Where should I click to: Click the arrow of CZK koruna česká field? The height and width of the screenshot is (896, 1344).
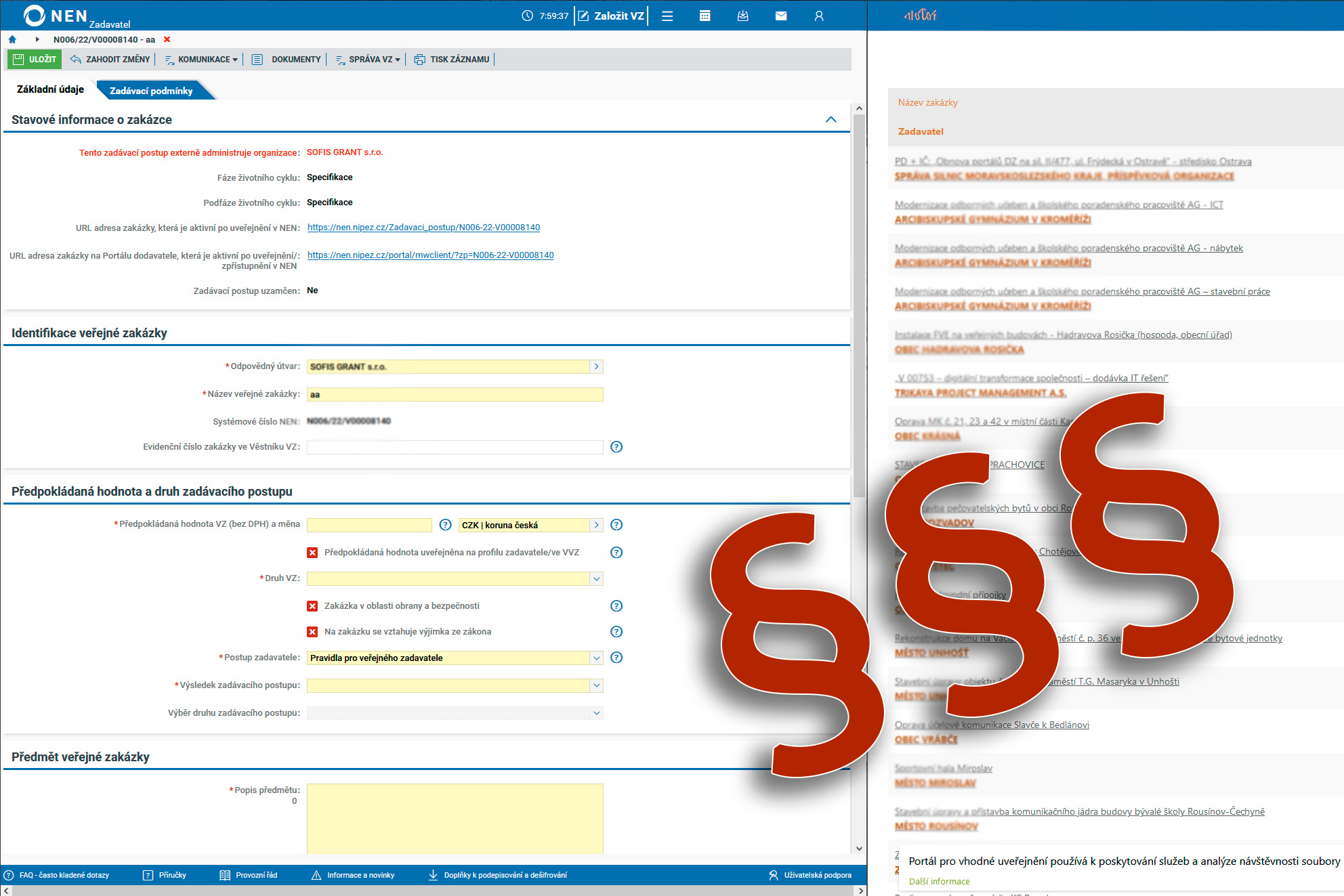coord(596,525)
